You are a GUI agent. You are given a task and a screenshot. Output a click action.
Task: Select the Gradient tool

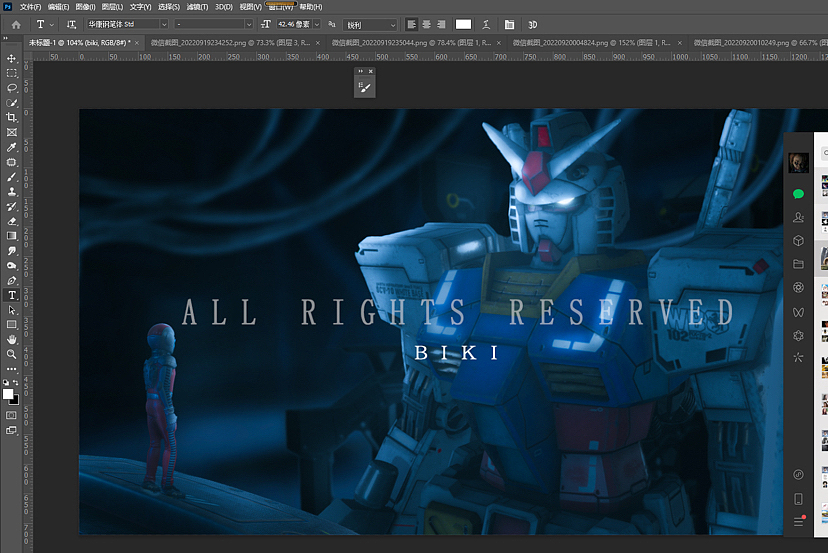pos(12,236)
